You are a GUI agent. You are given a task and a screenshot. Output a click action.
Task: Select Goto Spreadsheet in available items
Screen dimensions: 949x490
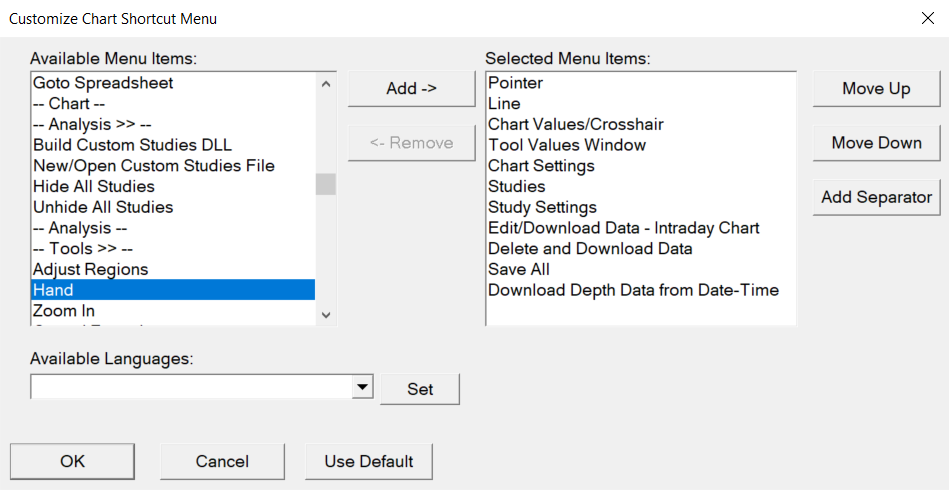(x=103, y=83)
